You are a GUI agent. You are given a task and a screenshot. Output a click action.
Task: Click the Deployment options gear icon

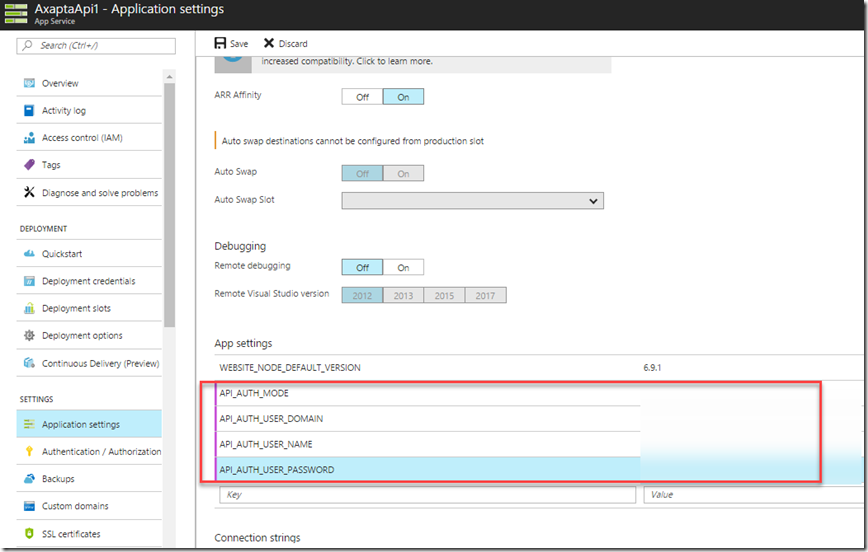tap(29, 335)
